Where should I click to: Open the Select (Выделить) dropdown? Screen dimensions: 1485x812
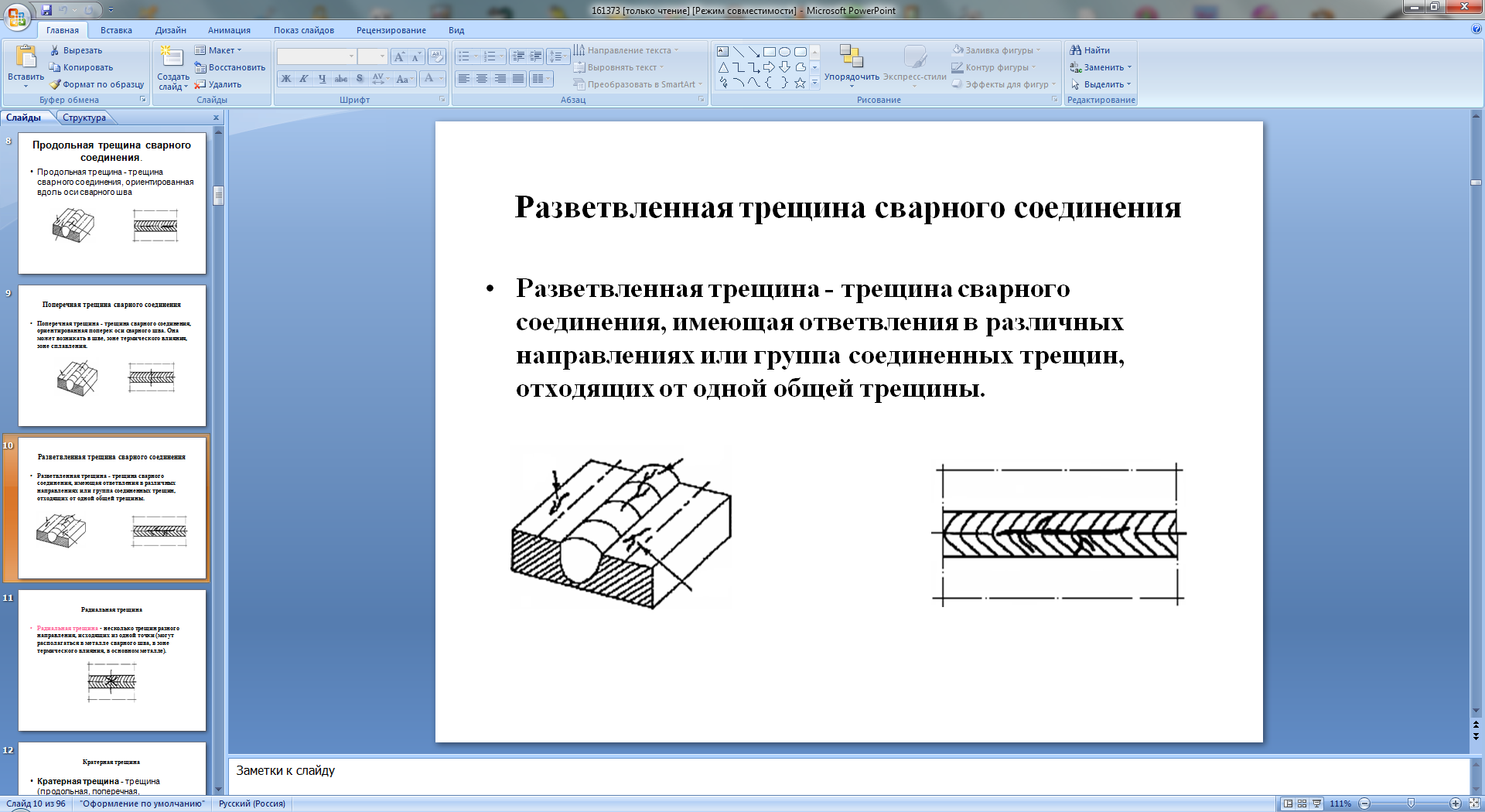point(1101,84)
